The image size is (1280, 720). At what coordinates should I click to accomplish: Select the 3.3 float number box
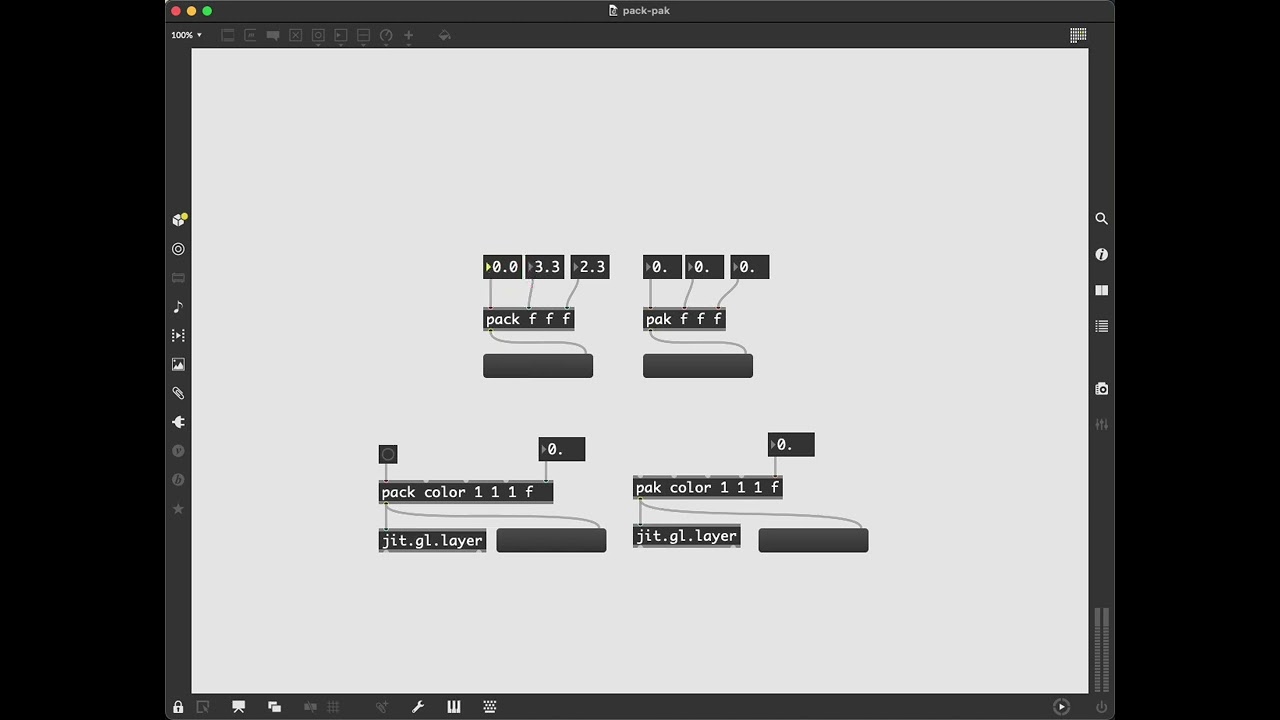click(545, 267)
